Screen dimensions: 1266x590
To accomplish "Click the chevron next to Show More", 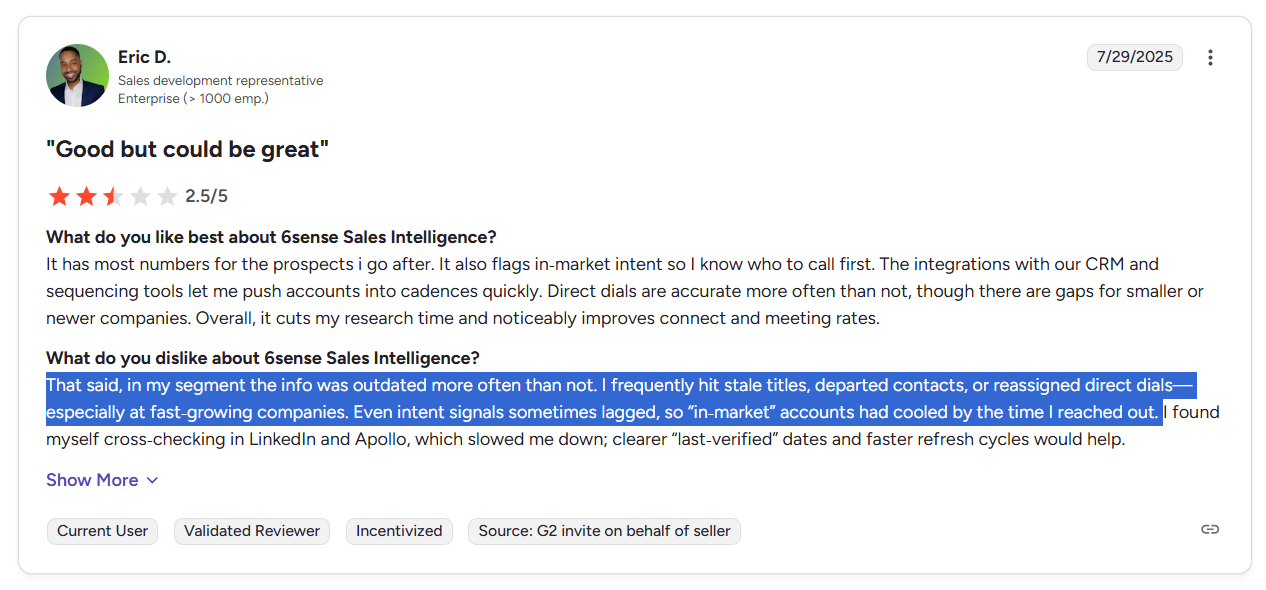I will [x=152, y=480].
